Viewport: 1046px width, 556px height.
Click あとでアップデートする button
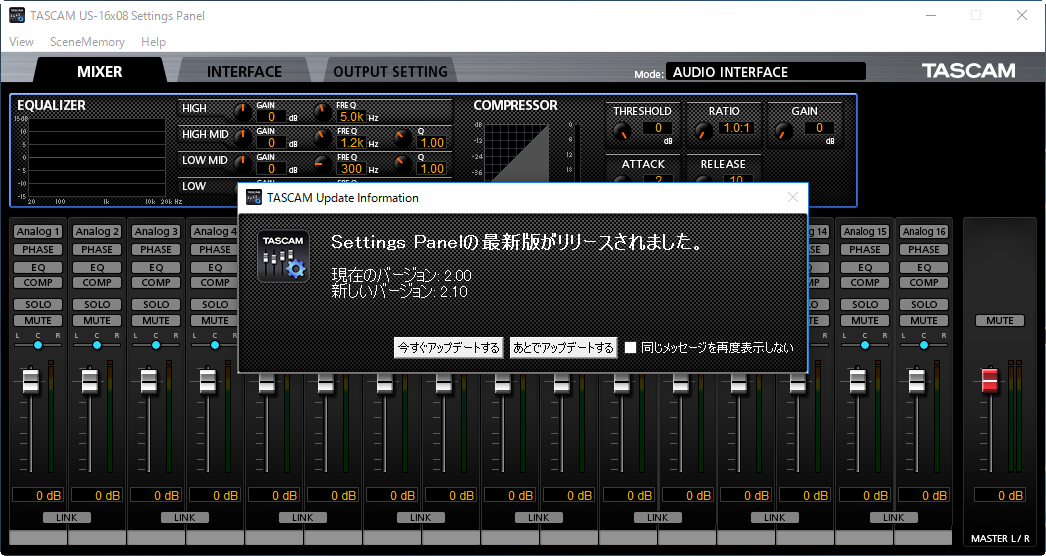tap(563, 348)
